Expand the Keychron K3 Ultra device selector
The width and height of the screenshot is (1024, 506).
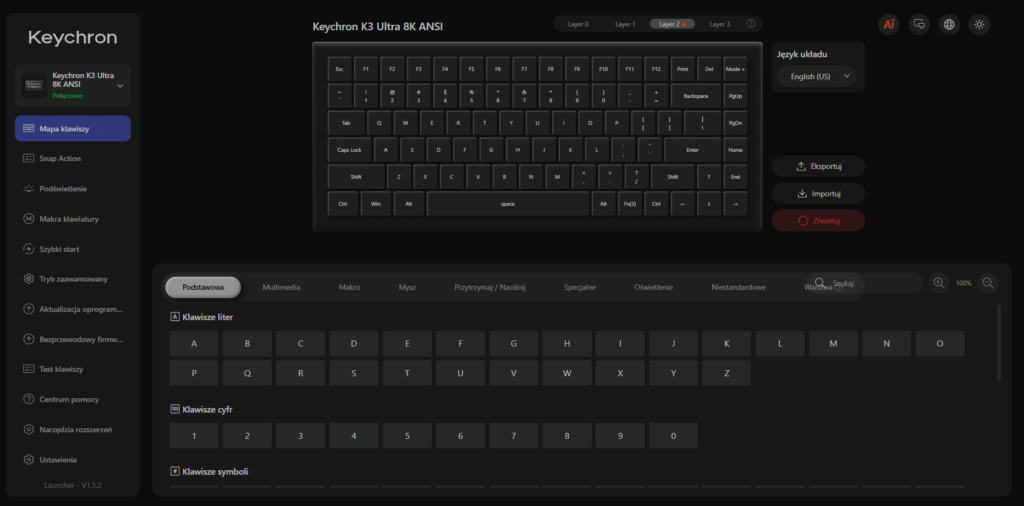pyautogui.click(x=120, y=86)
